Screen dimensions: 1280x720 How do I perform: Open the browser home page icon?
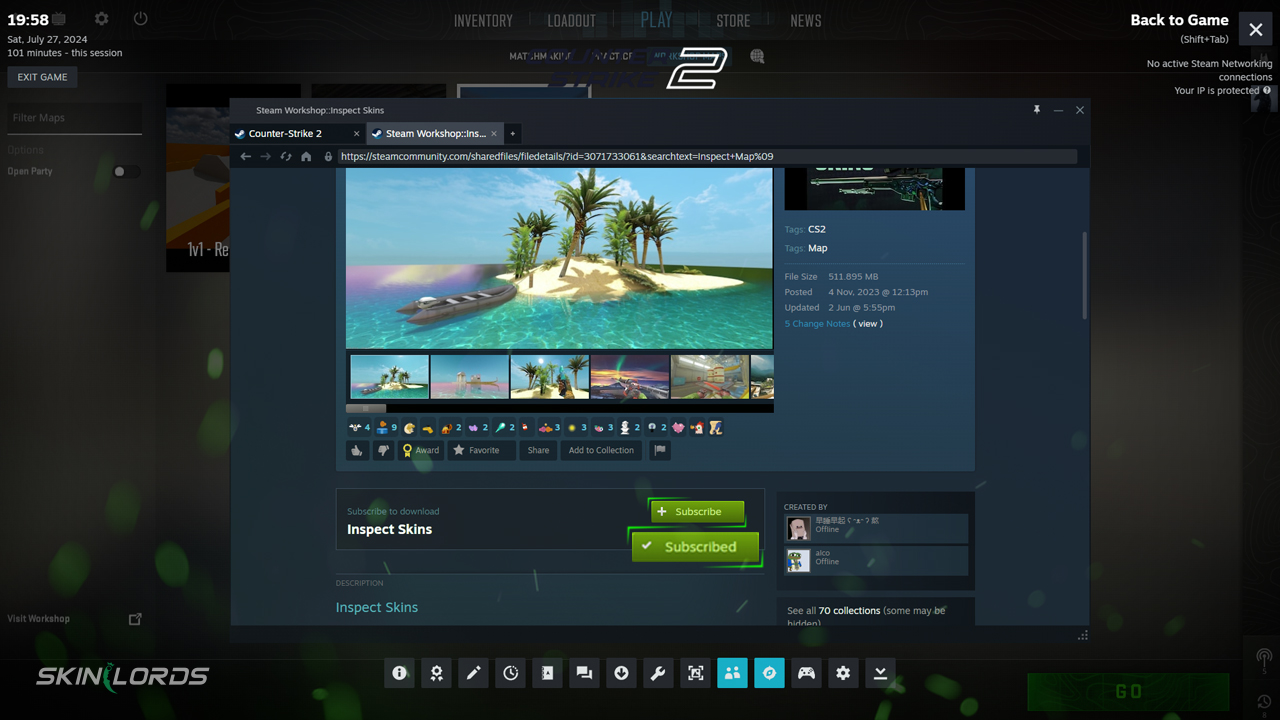click(x=306, y=156)
